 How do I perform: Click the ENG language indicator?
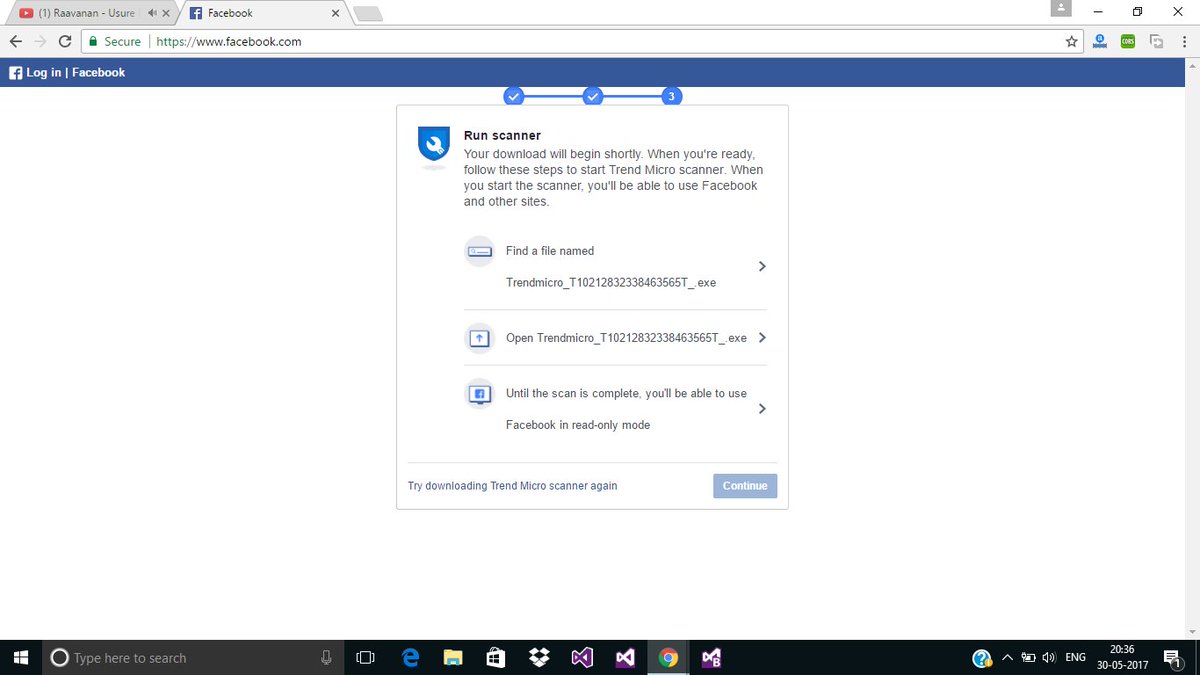point(1076,658)
